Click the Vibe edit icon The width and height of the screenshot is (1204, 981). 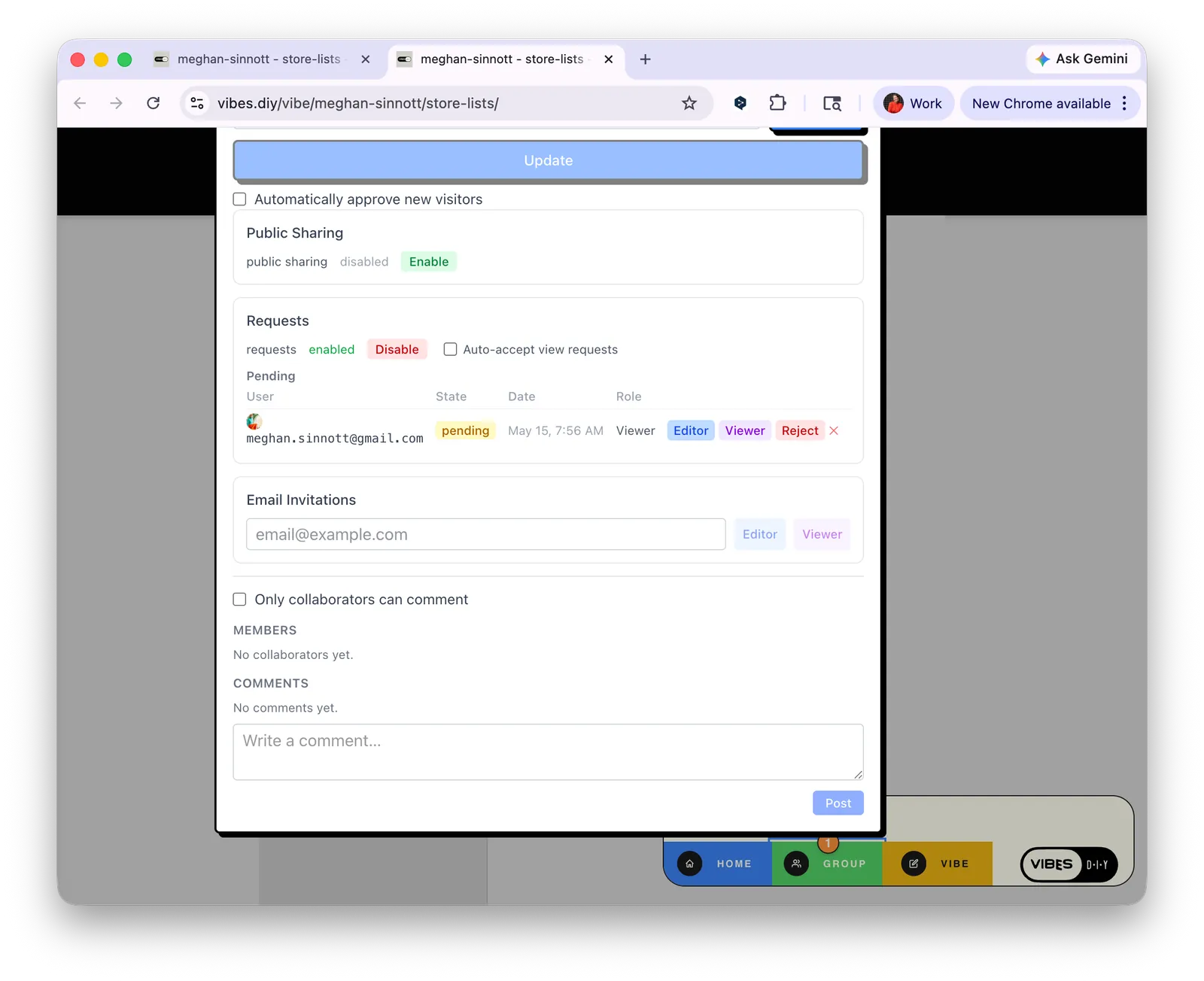pyautogui.click(x=914, y=864)
